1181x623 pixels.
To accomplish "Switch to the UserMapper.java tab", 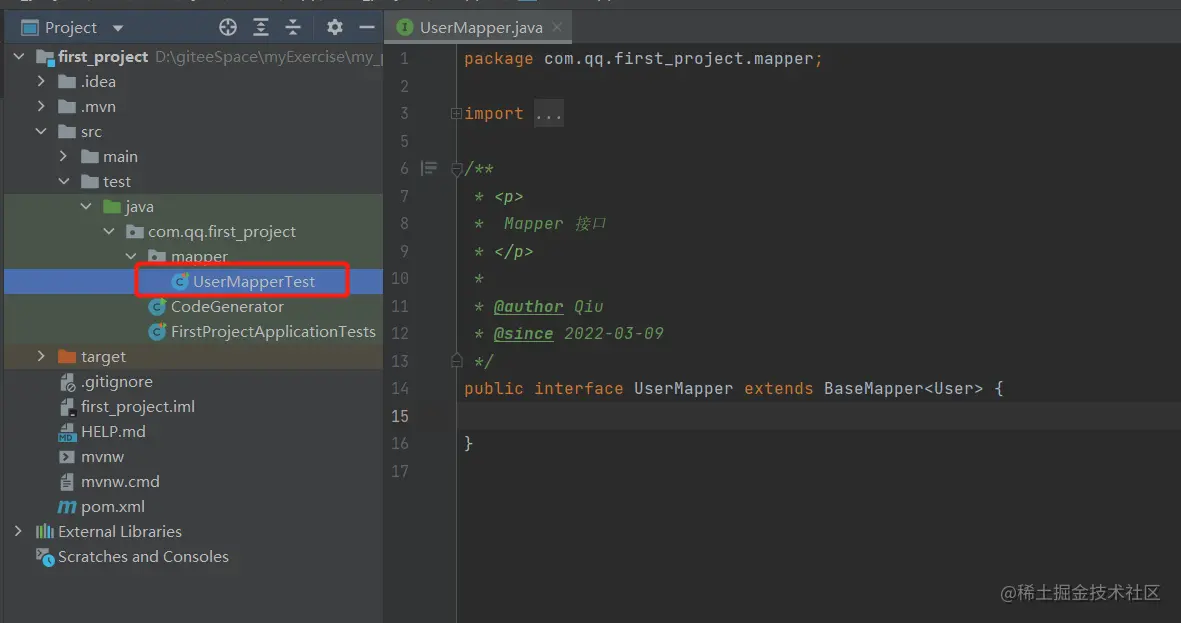I will pos(481,28).
